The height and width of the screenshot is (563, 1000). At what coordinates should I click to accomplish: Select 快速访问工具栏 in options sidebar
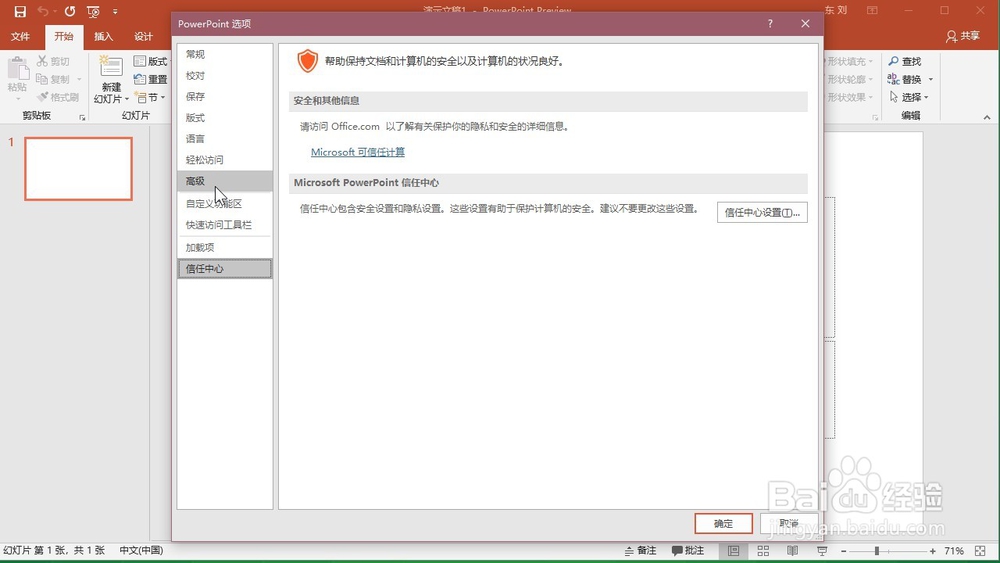coord(224,224)
